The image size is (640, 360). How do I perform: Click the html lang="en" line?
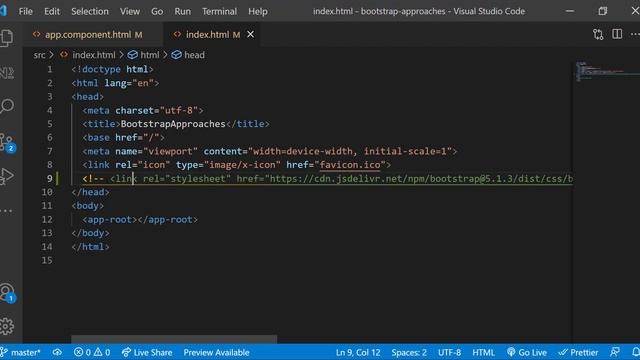click(x=115, y=83)
